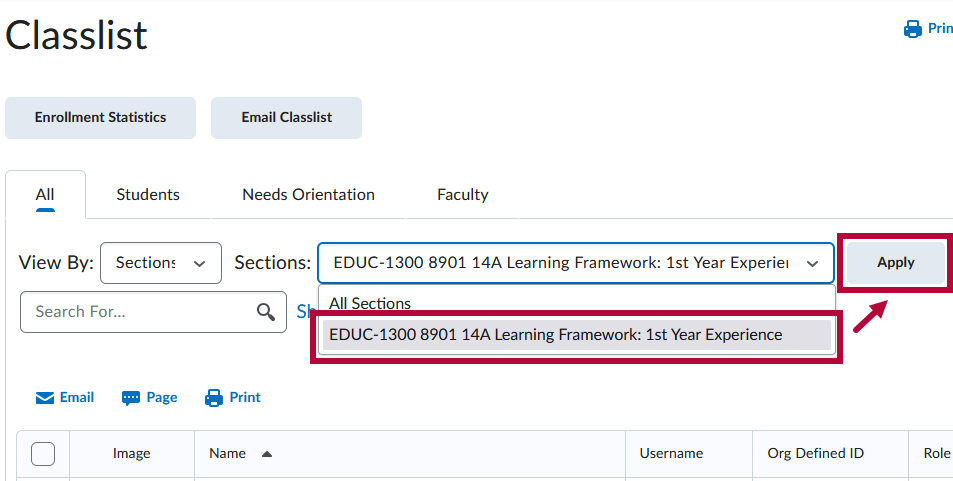Click the printer icon beside Print
This screenshot has width=953, height=481.
pos(214,398)
